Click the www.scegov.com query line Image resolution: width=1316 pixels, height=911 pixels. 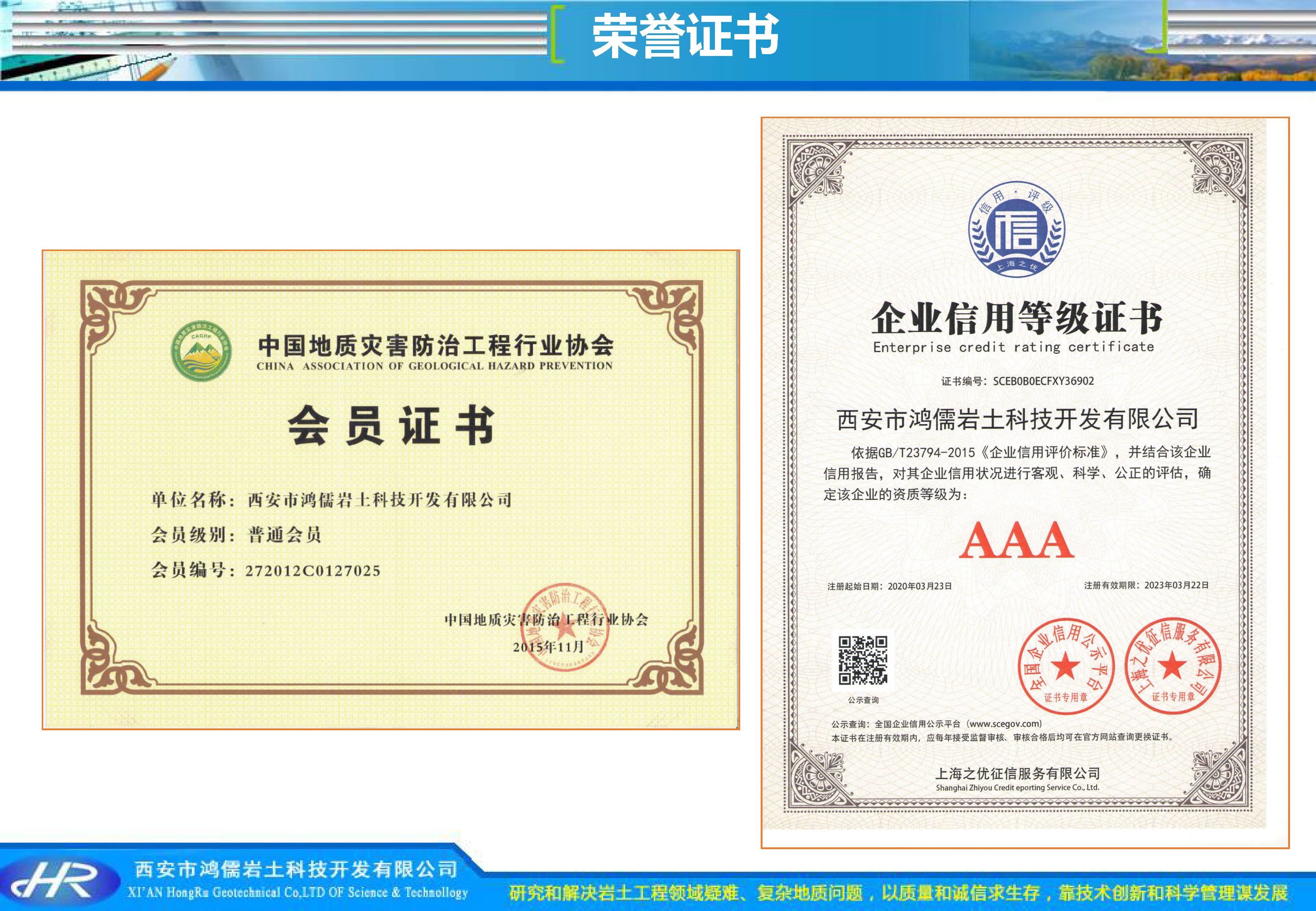click(937, 724)
